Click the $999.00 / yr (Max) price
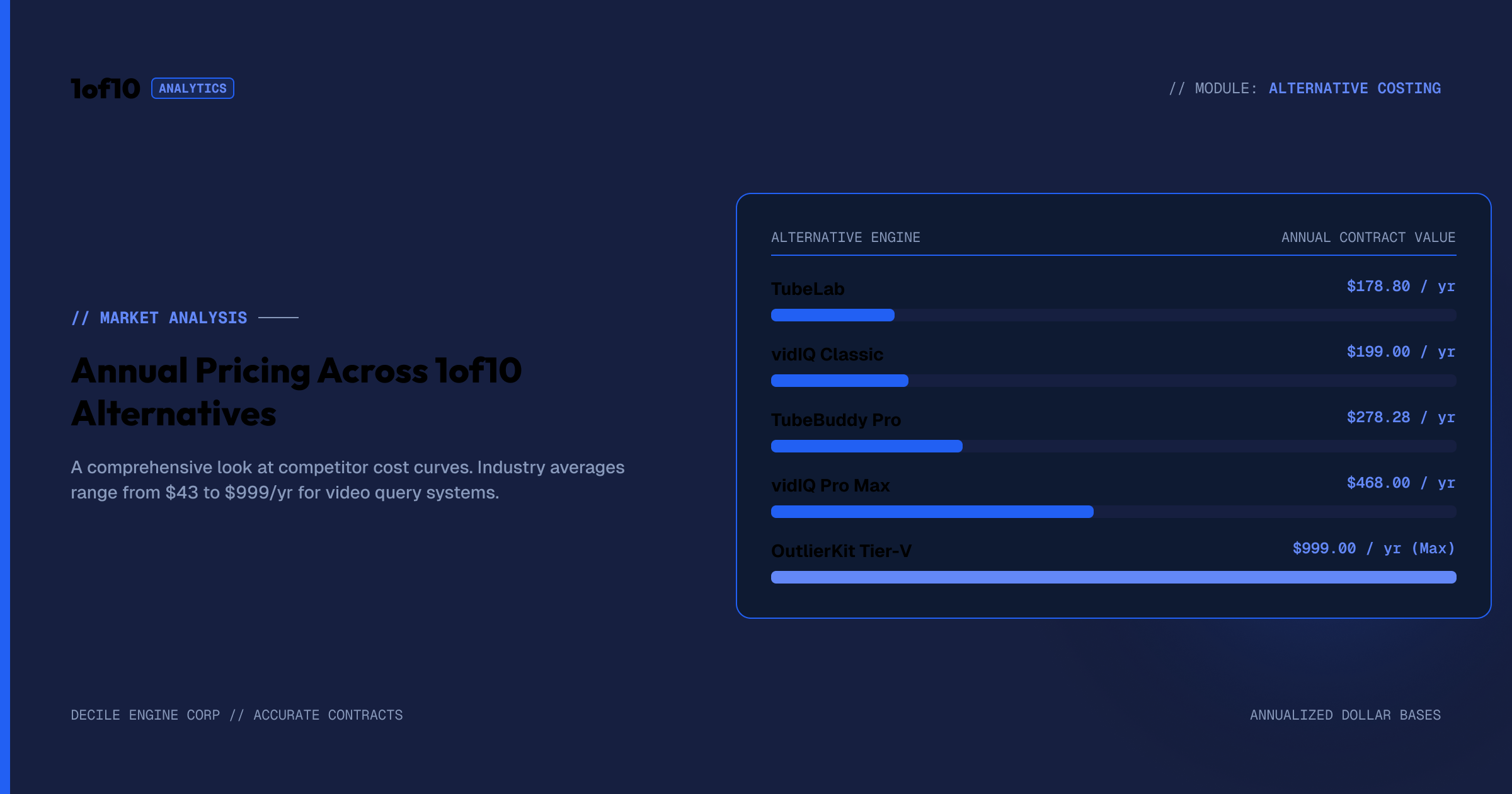1512x794 pixels. tap(1374, 548)
